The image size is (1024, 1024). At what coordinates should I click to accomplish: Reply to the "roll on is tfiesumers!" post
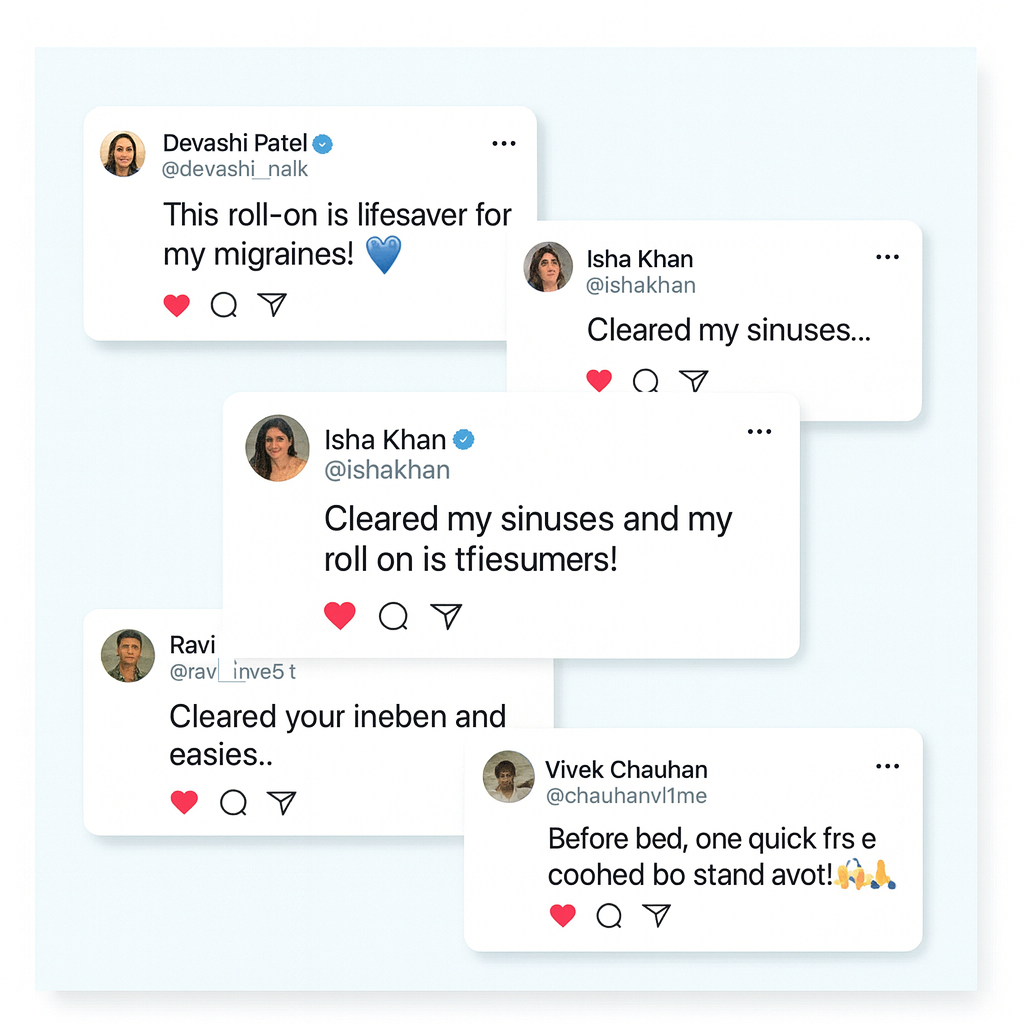point(393,617)
